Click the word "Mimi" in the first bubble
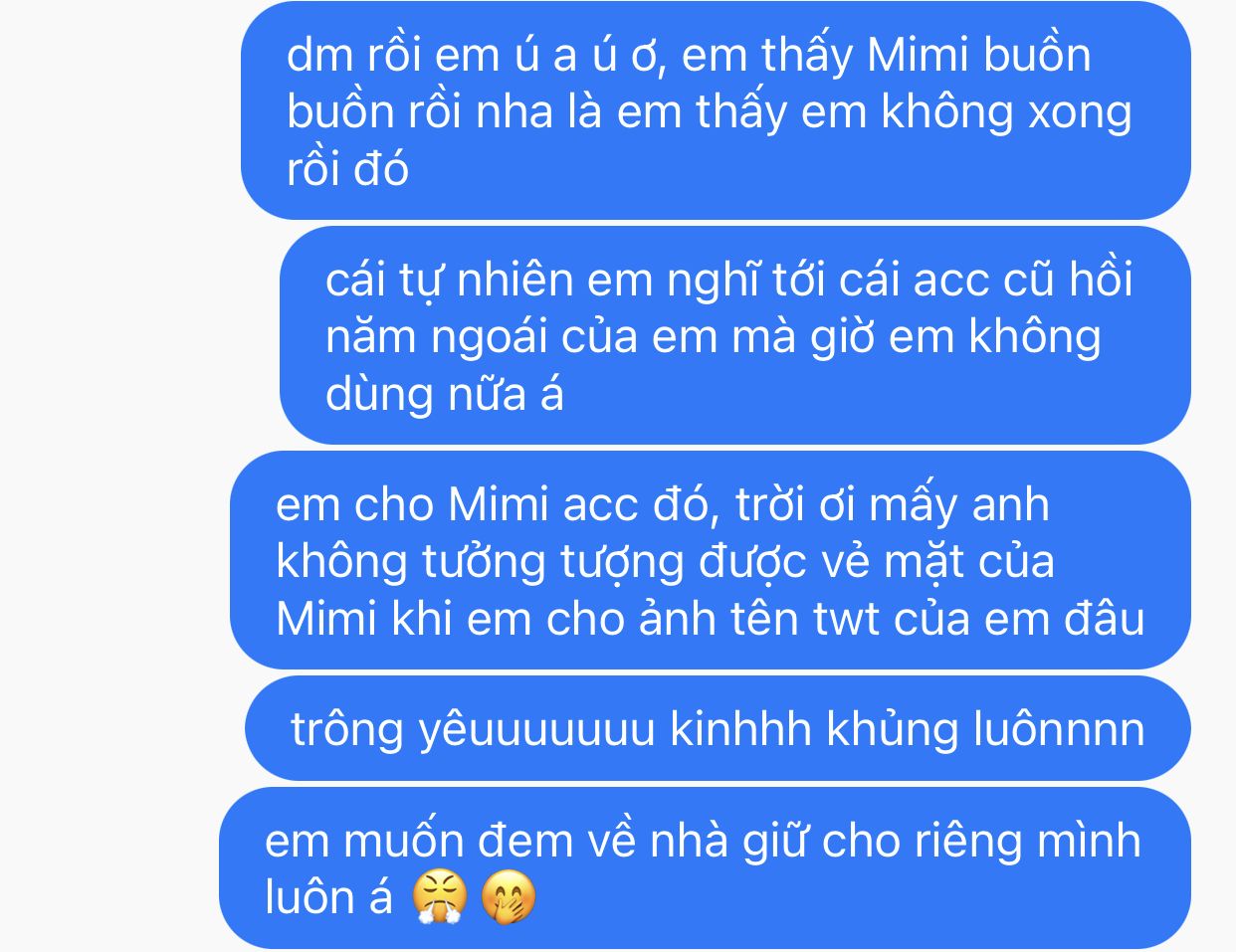This screenshot has width=1236, height=952. [x=918, y=55]
